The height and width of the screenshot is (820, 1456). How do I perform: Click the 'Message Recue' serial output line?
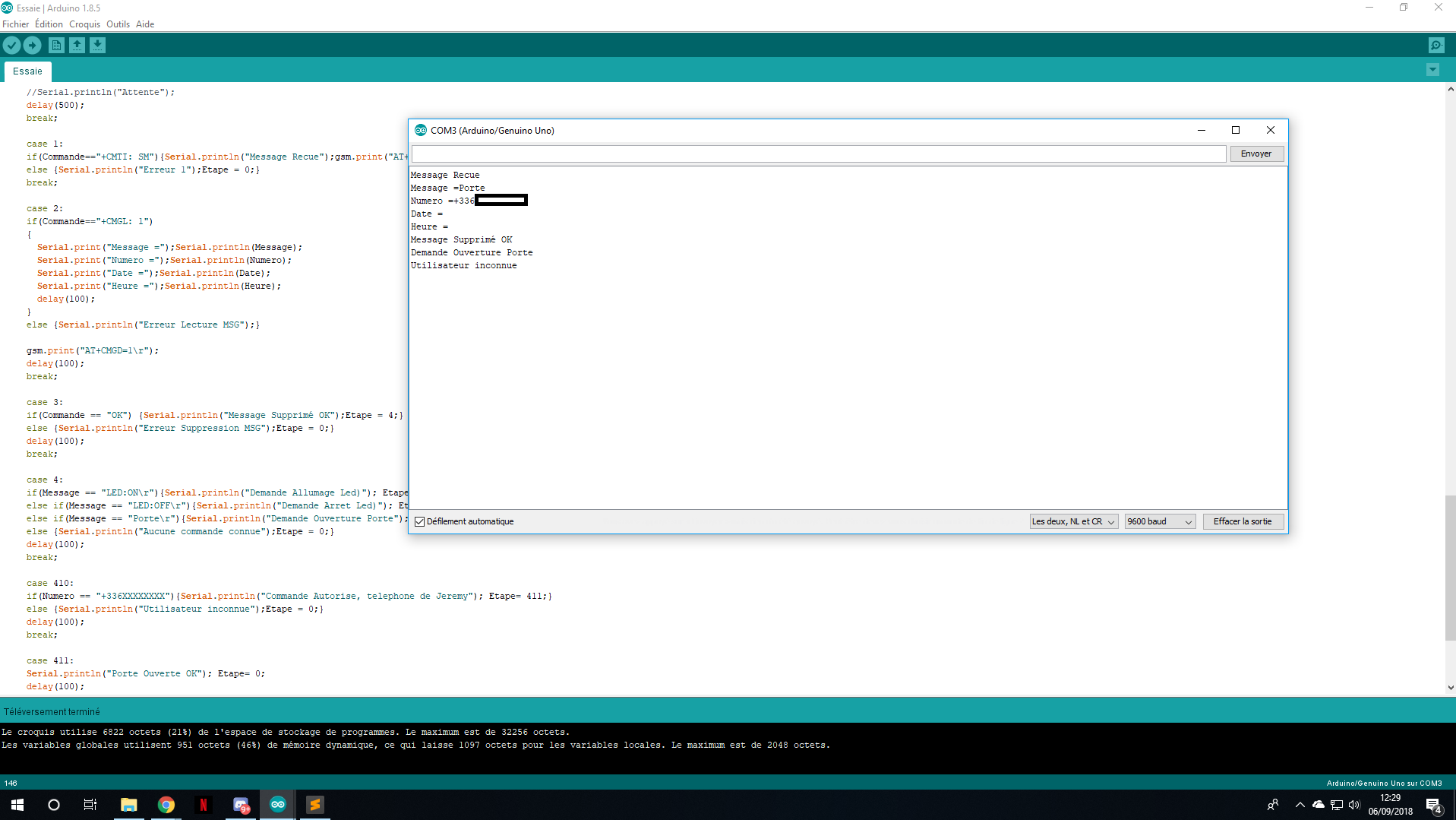(445, 176)
